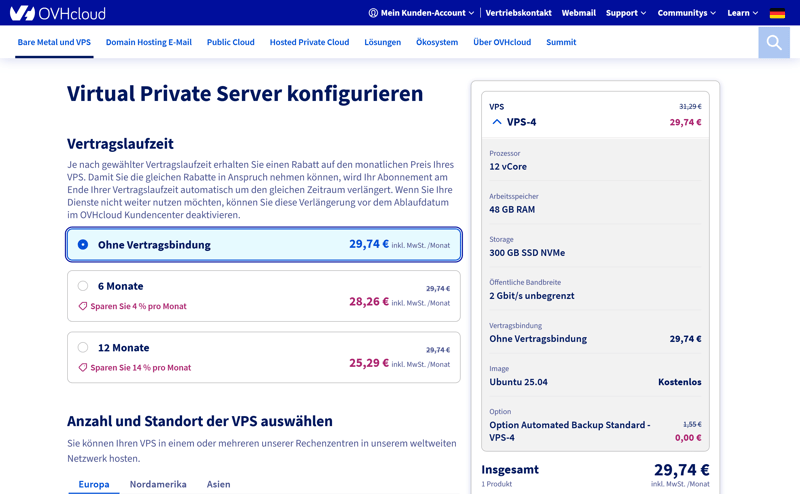Expand the Communitys dropdown
The height and width of the screenshot is (494, 800).
[x=686, y=13]
